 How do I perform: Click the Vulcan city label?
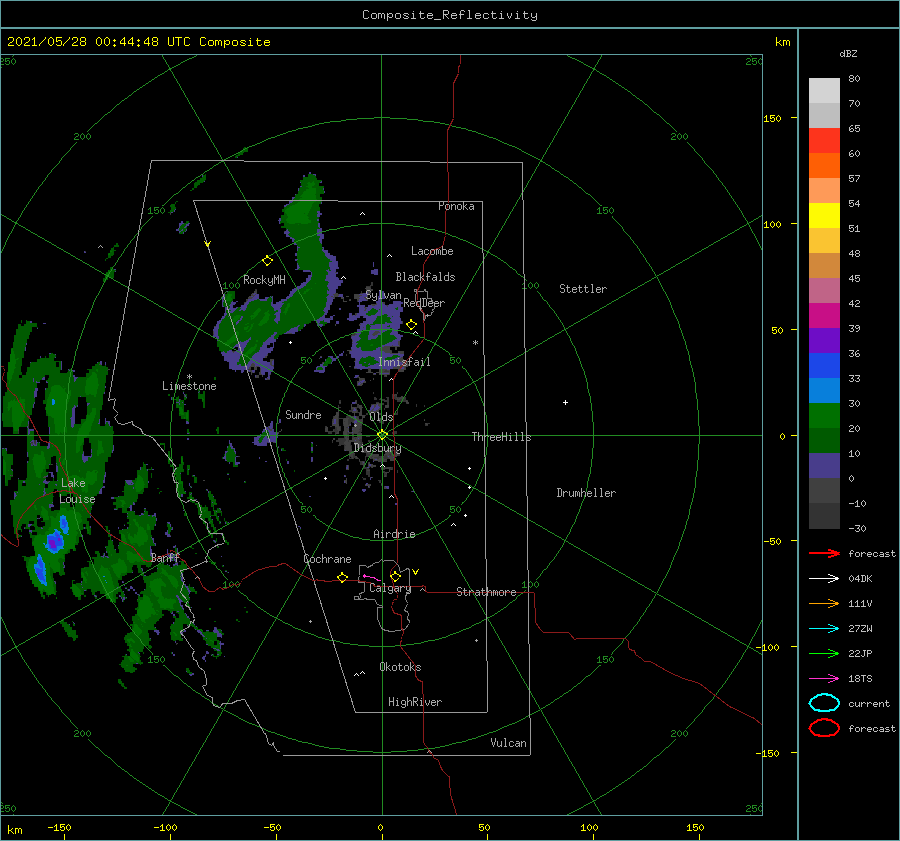coord(509,742)
